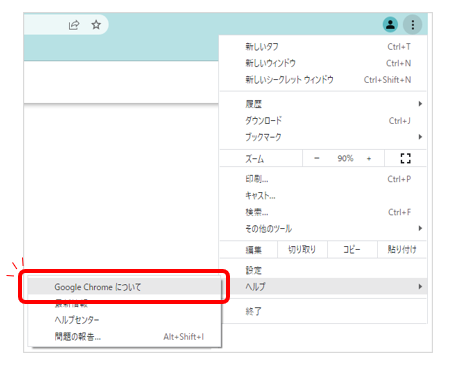The width and height of the screenshot is (452, 369).
Task: Open ダウンロード from the menu
Action: (323, 121)
